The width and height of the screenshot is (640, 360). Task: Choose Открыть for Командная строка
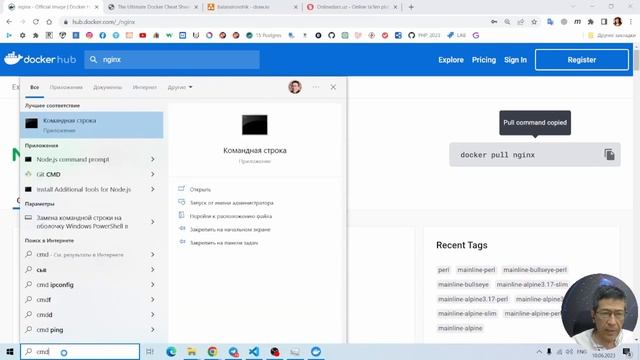(200, 189)
